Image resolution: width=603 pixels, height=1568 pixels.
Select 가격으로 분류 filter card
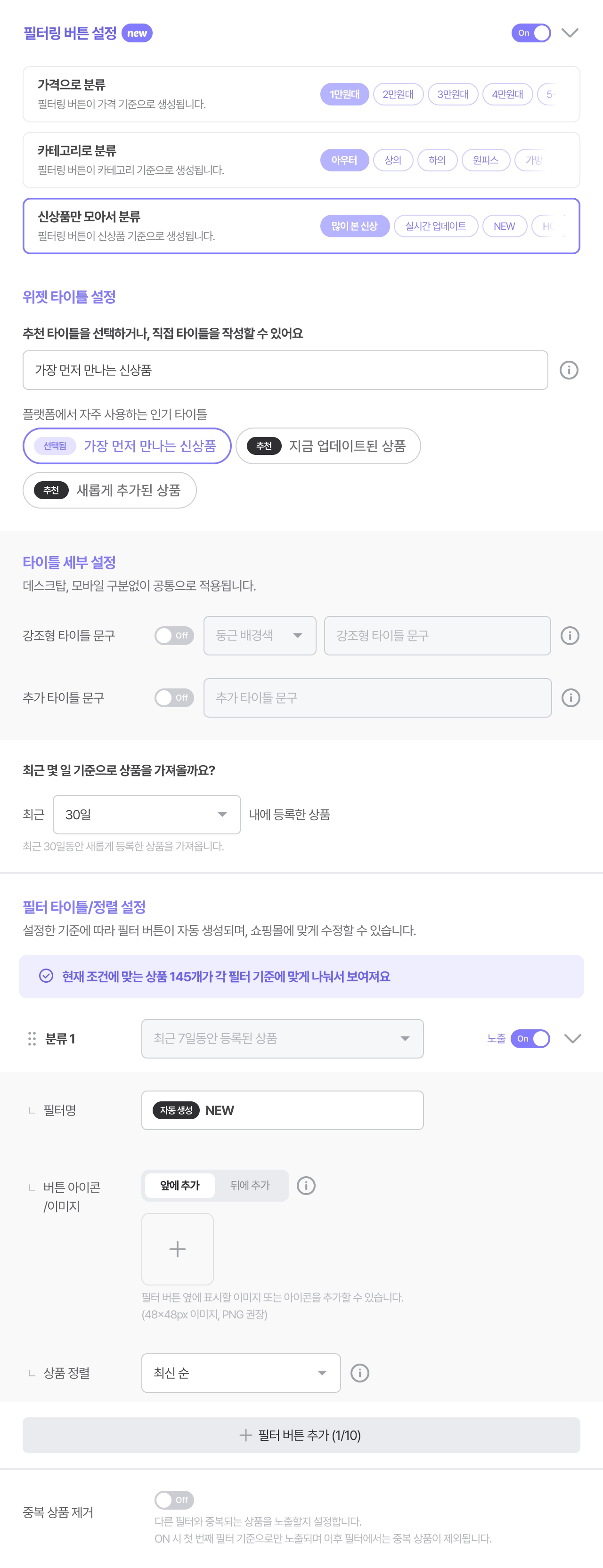click(171, 94)
